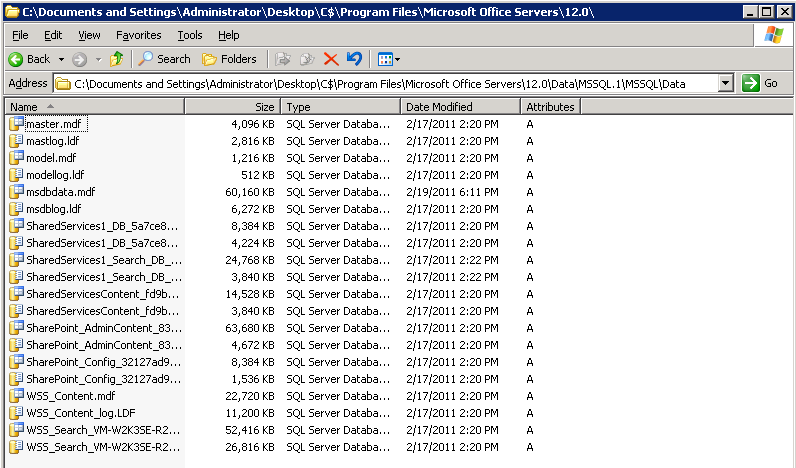Expand the Views dropdown arrow
Viewport: 796px width, 468px height.
coord(397,59)
